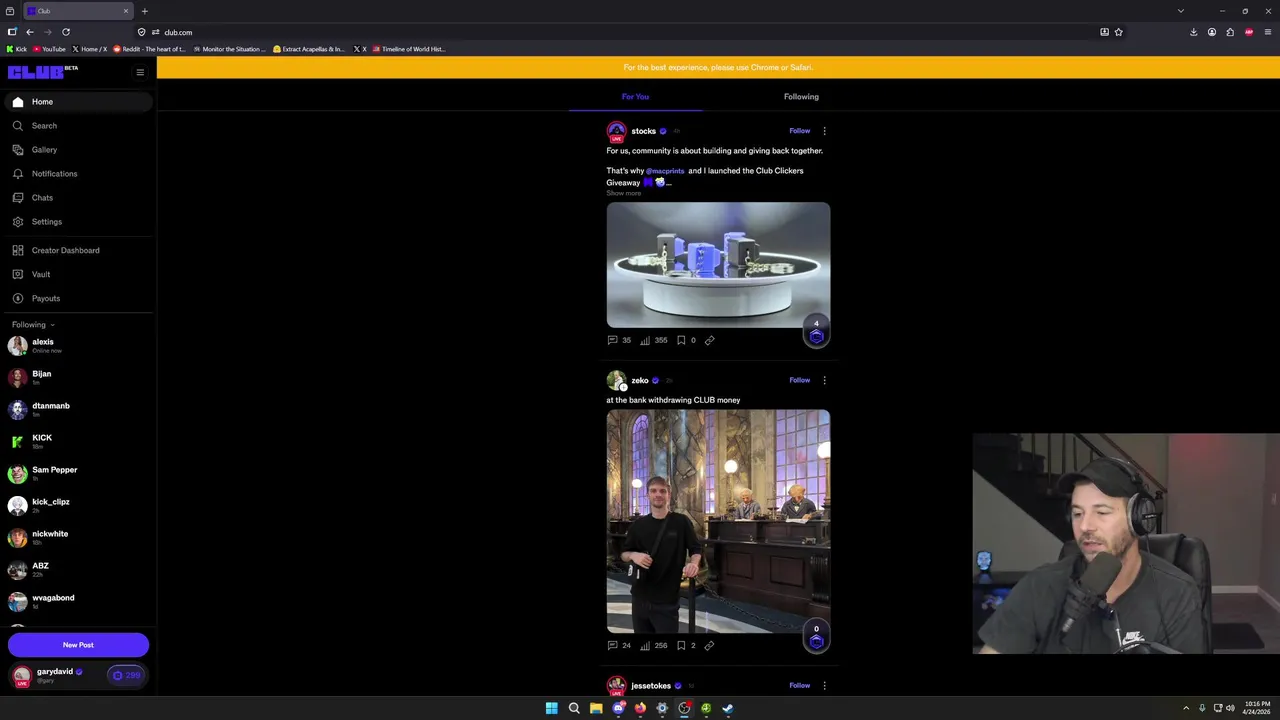The height and width of the screenshot is (720, 1280).
Task: Open the zeko bank image
Action: (x=718, y=521)
